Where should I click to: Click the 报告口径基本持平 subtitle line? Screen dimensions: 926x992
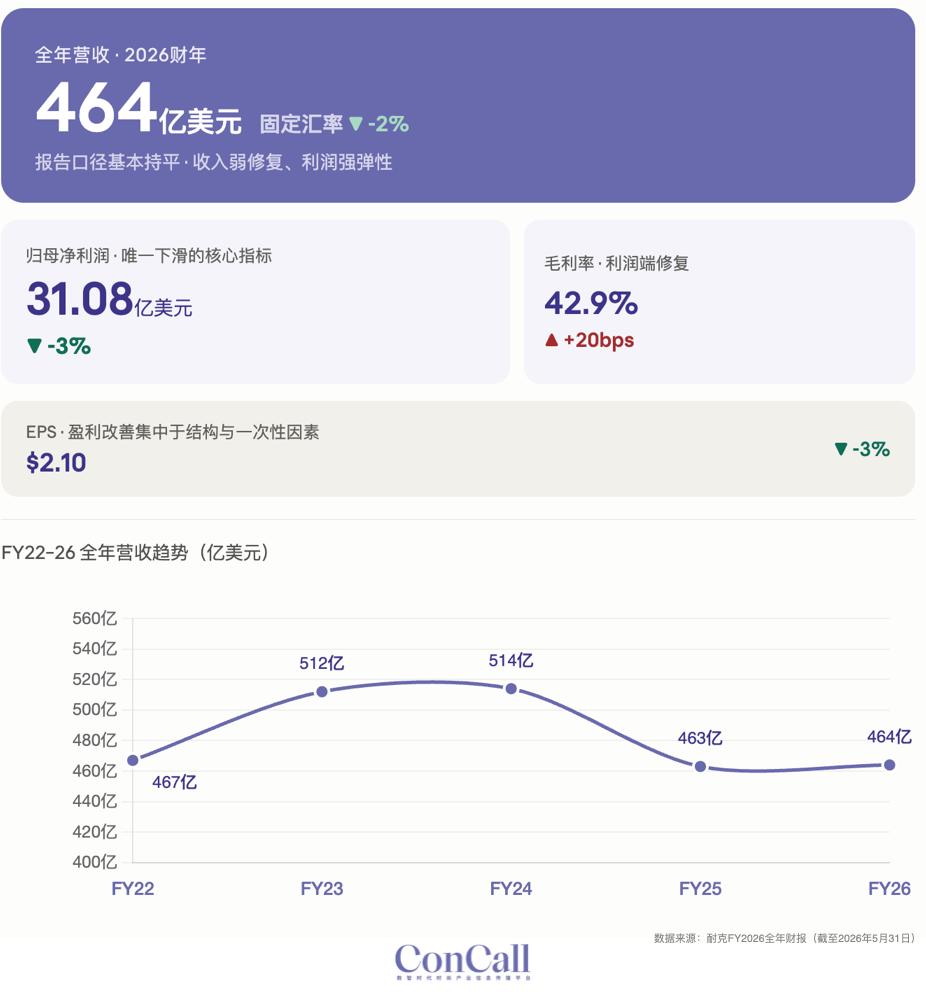(x=214, y=162)
